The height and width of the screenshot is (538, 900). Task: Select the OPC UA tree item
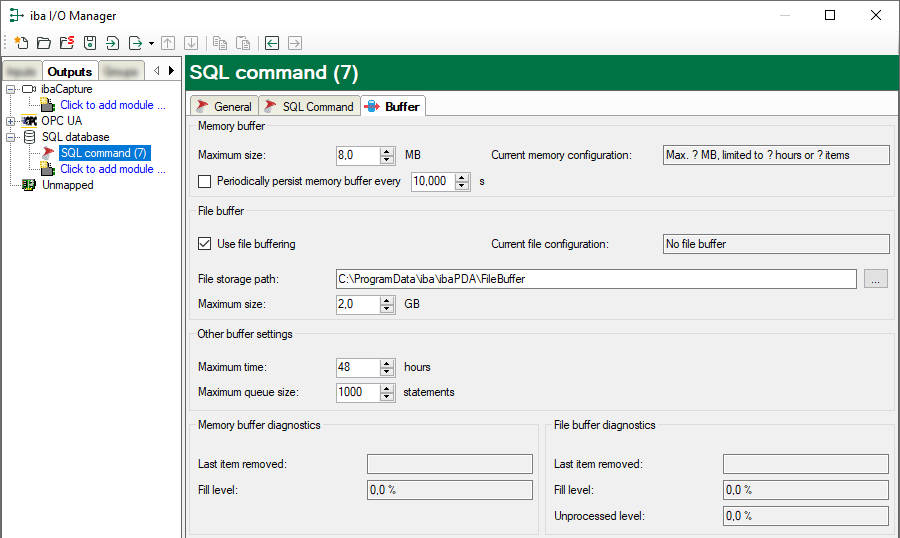pyautogui.click(x=61, y=121)
